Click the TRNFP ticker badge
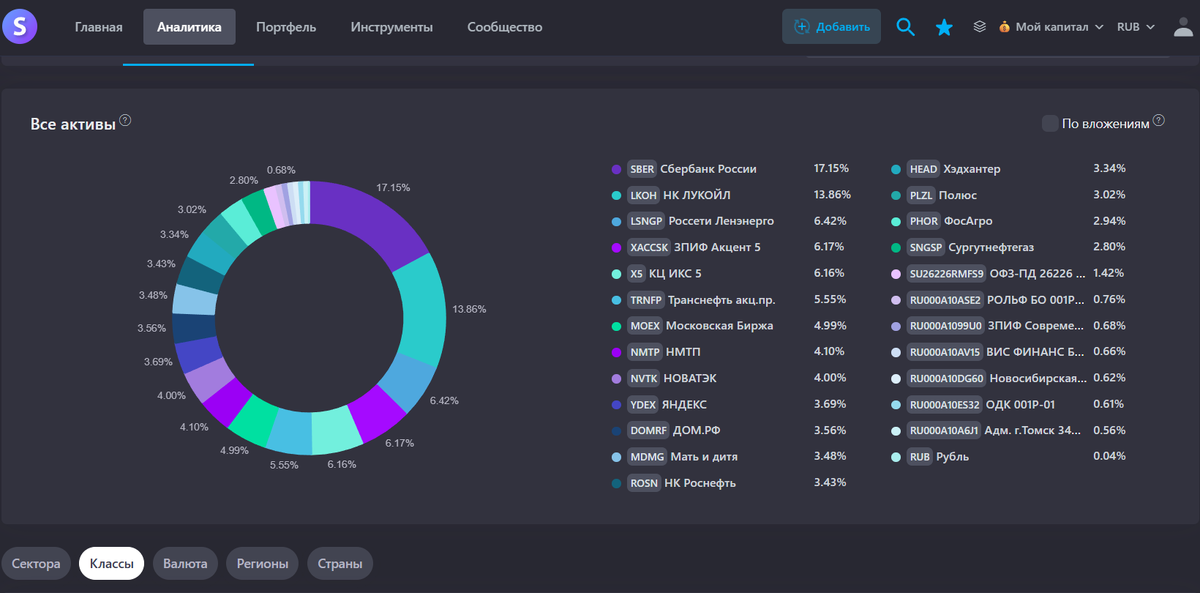1200x593 pixels. pyautogui.click(x=645, y=299)
